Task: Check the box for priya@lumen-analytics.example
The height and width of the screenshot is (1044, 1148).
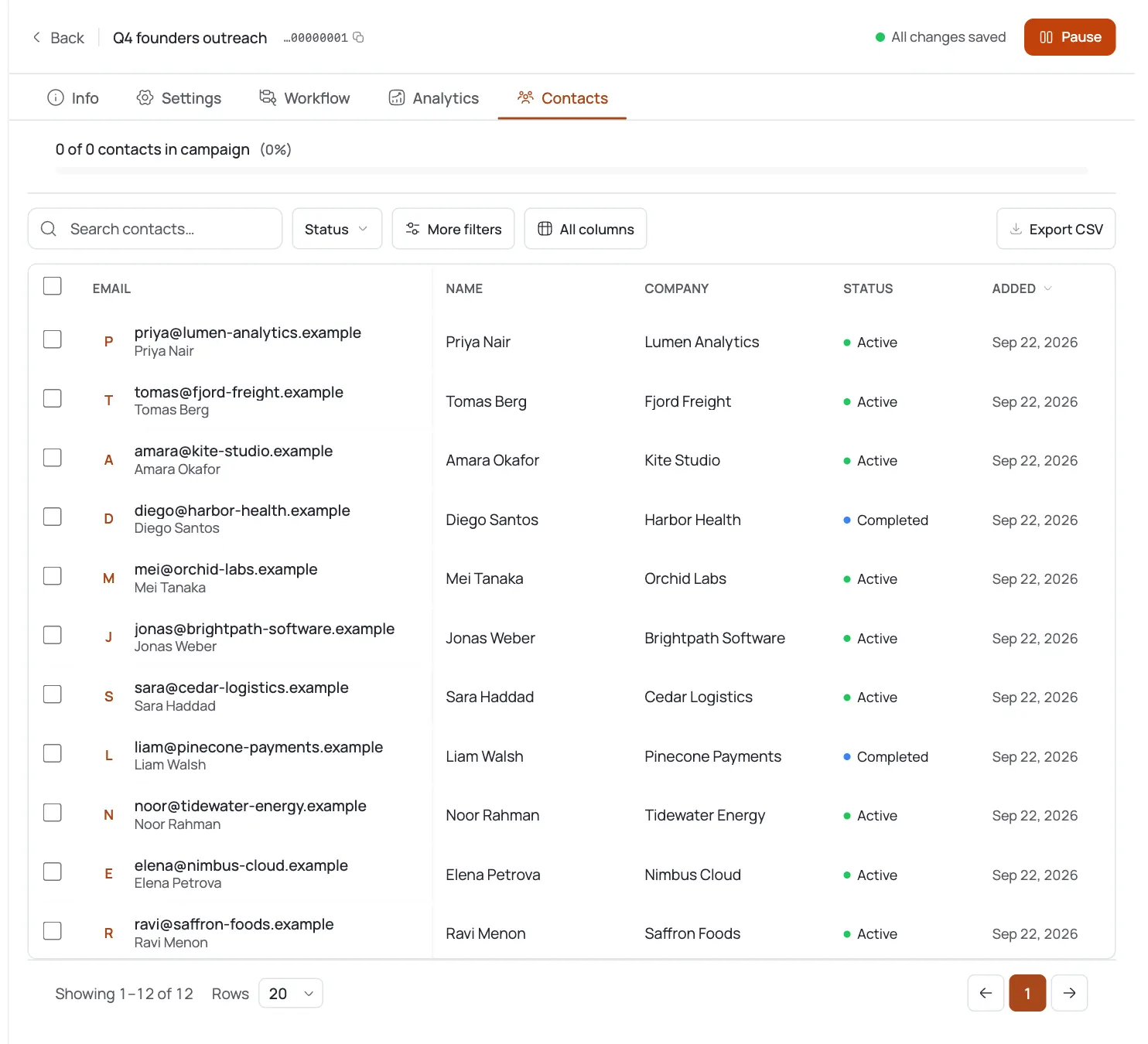Action: (53, 339)
